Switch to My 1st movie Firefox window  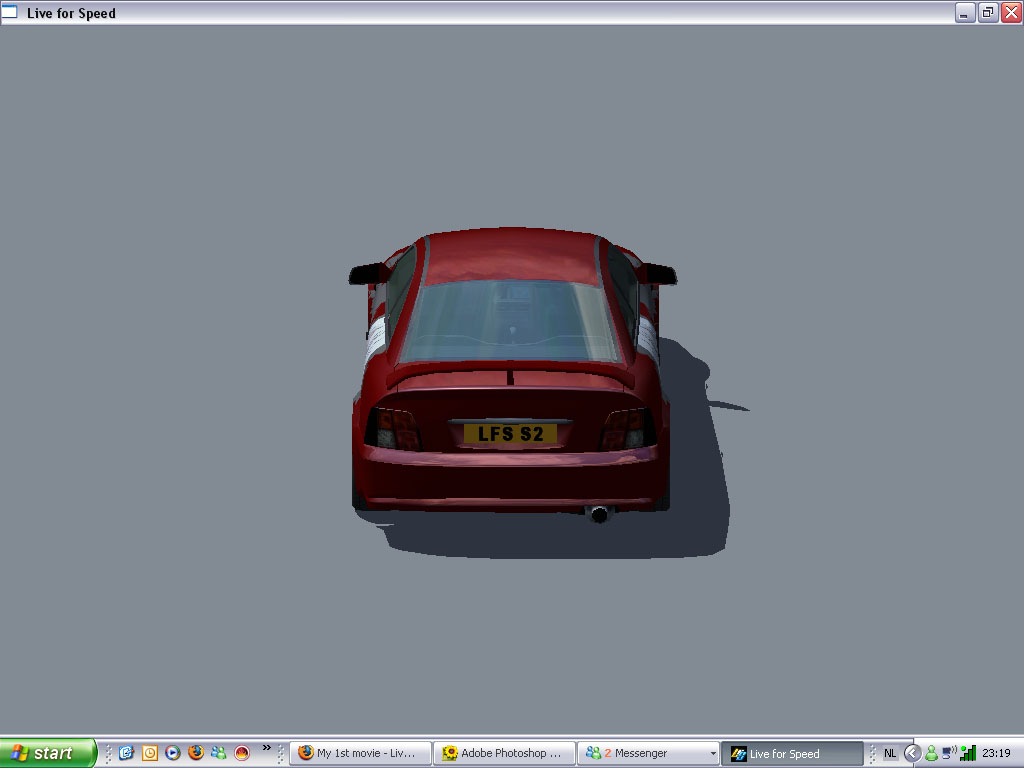(x=360, y=753)
